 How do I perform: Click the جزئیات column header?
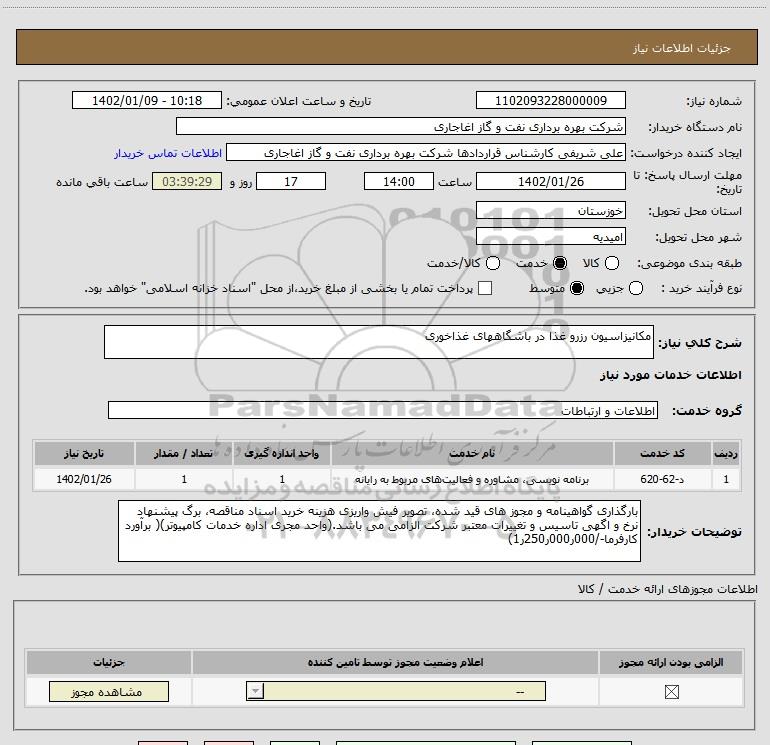pyautogui.click(x=109, y=662)
